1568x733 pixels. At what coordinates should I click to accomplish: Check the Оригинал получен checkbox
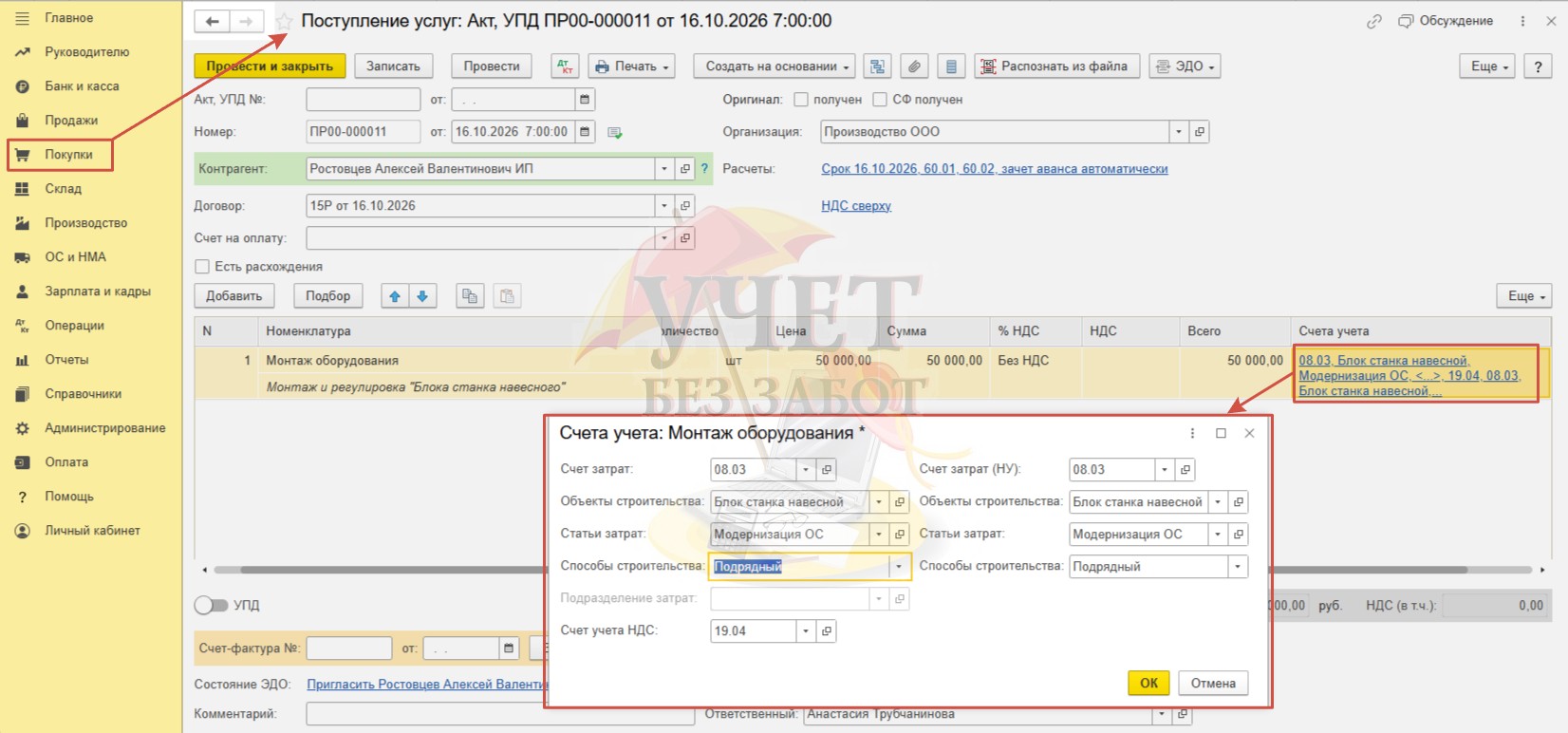click(x=801, y=100)
